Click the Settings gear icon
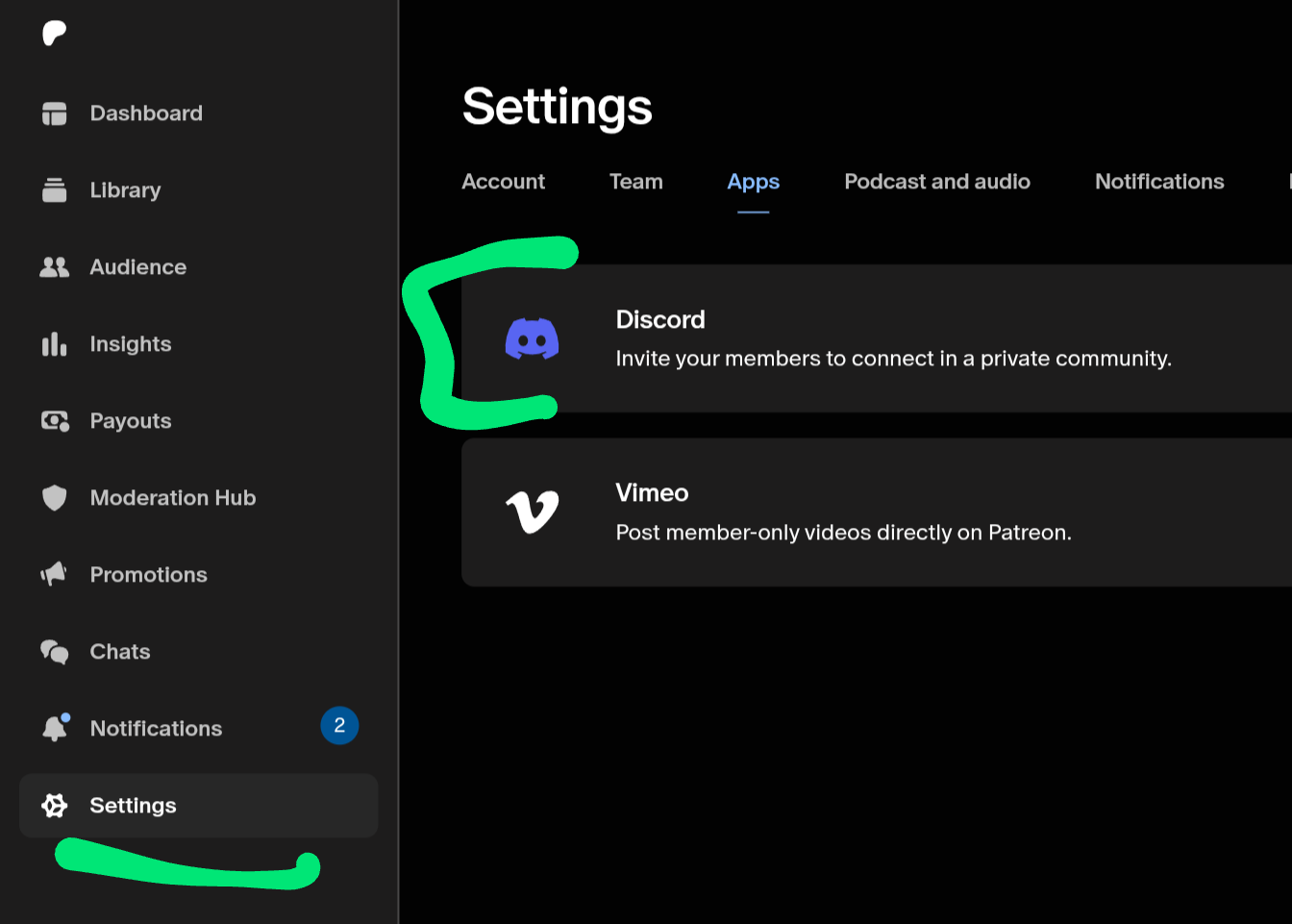The height and width of the screenshot is (924, 1292). coord(55,806)
